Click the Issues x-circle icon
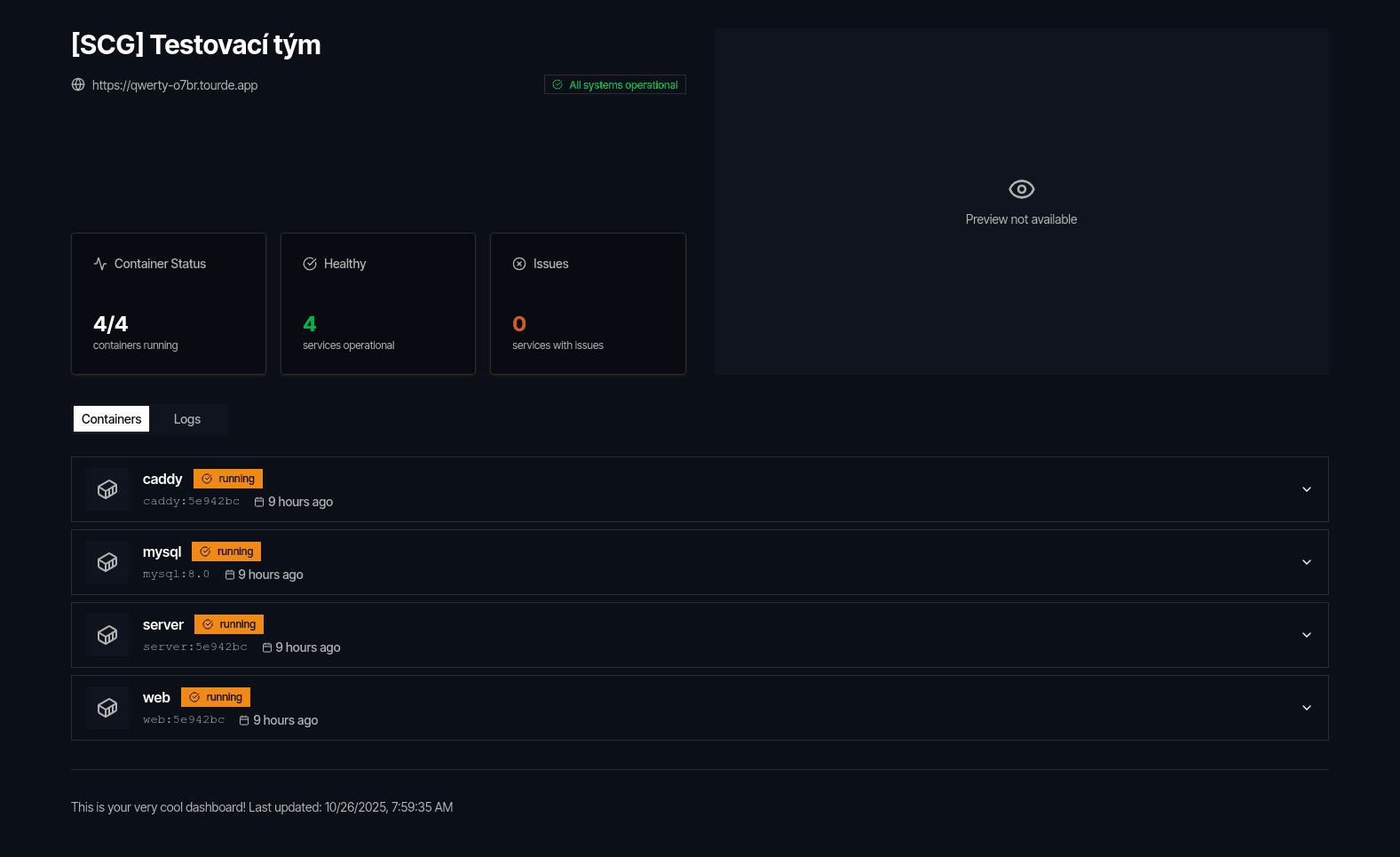This screenshot has height=857, width=1400. (x=519, y=264)
